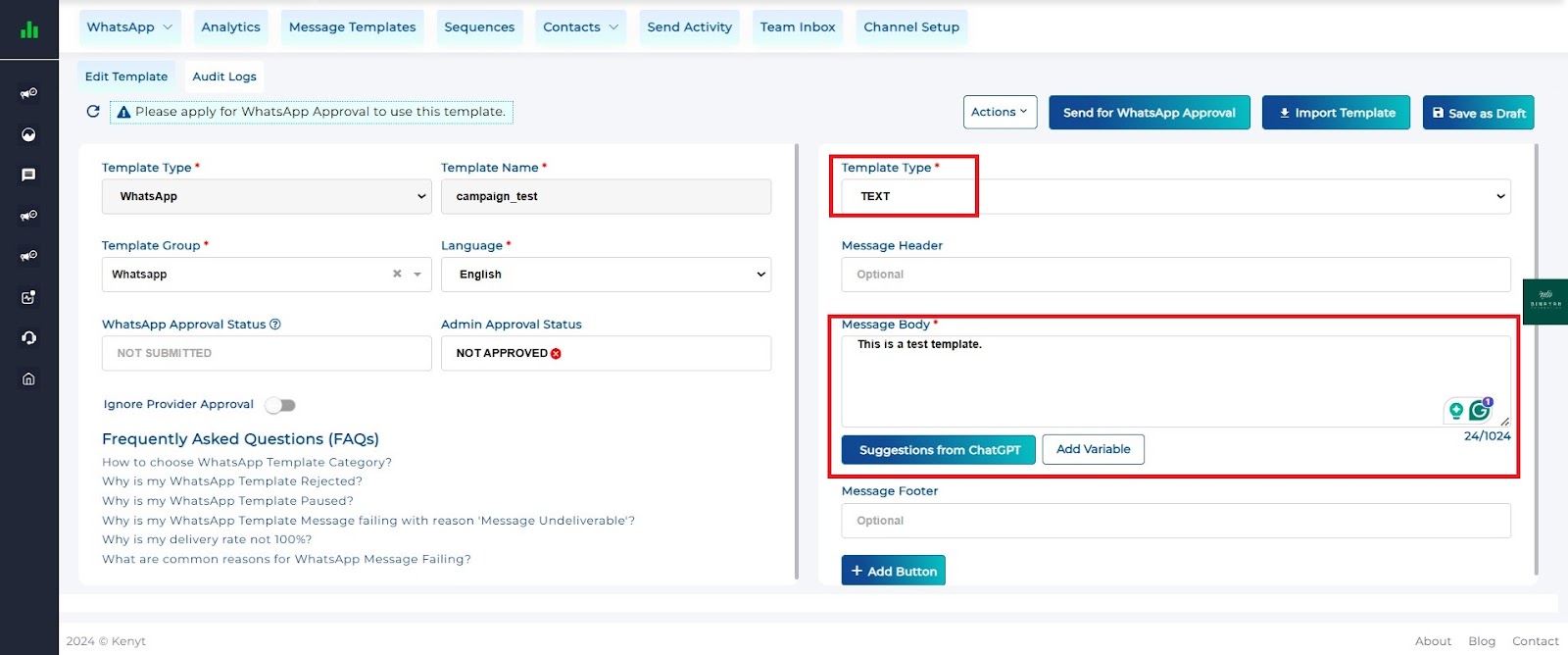
Task: Open the TEXT template type dropdown
Action: pos(1176,196)
